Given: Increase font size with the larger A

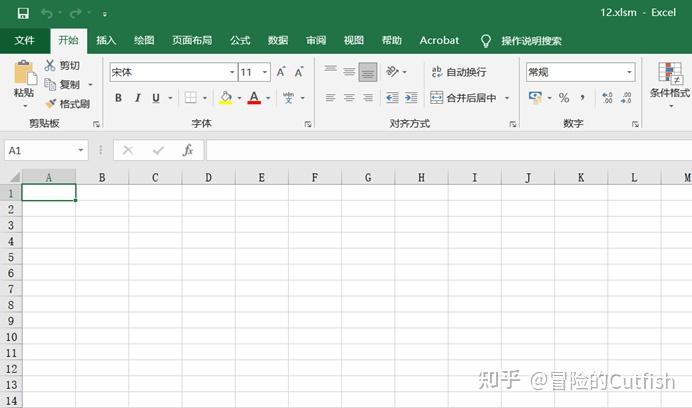Looking at the screenshot, I should (281, 72).
